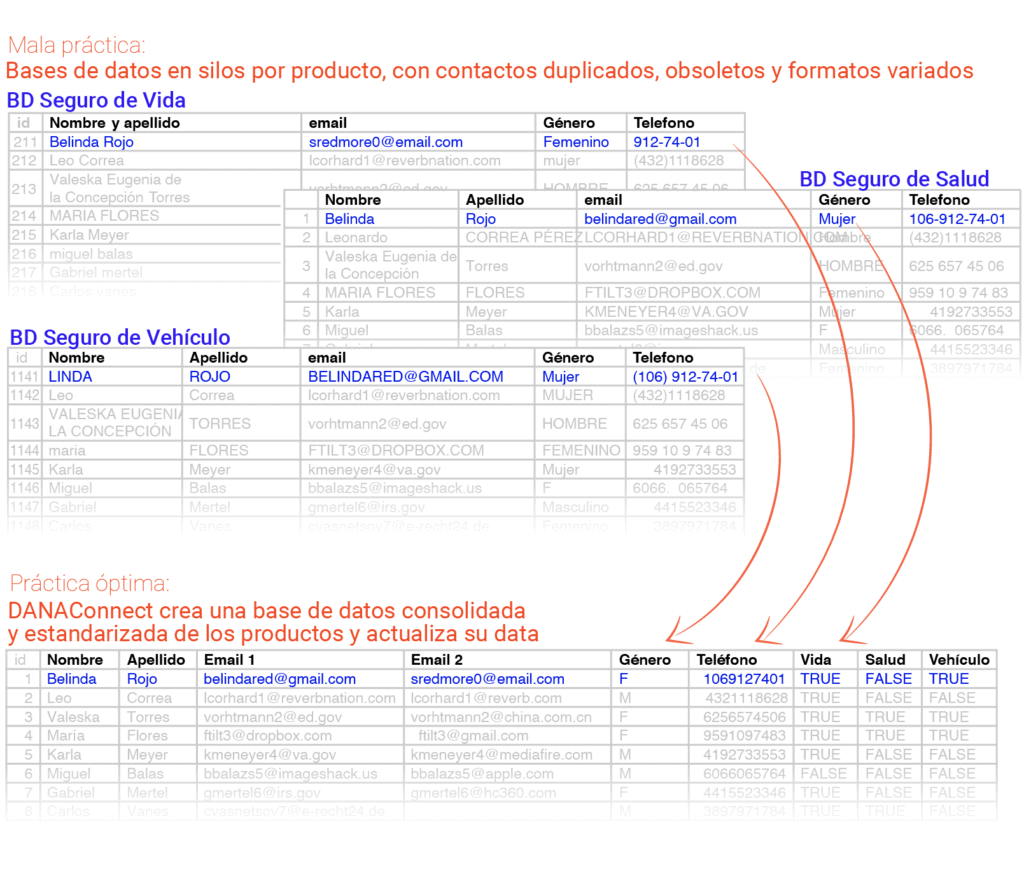Image resolution: width=1024 pixels, height=869 pixels.
Task: Click the 'Leo Correa' name cell
Action: 86,160
